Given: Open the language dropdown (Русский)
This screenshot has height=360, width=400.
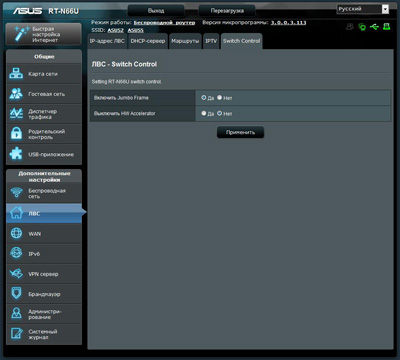Looking at the screenshot, I should (363, 9).
